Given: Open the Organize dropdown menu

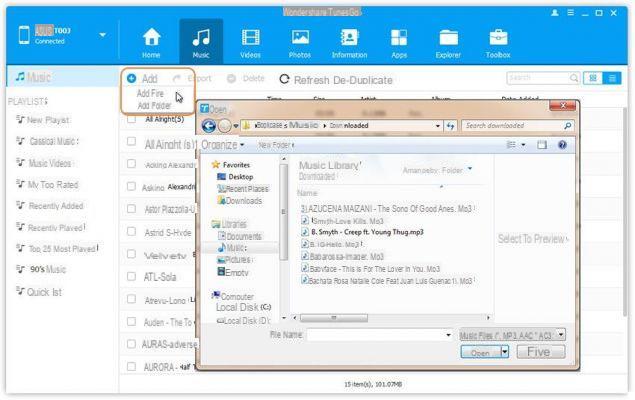Looking at the screenshot, I should click(x=223, y=145).
